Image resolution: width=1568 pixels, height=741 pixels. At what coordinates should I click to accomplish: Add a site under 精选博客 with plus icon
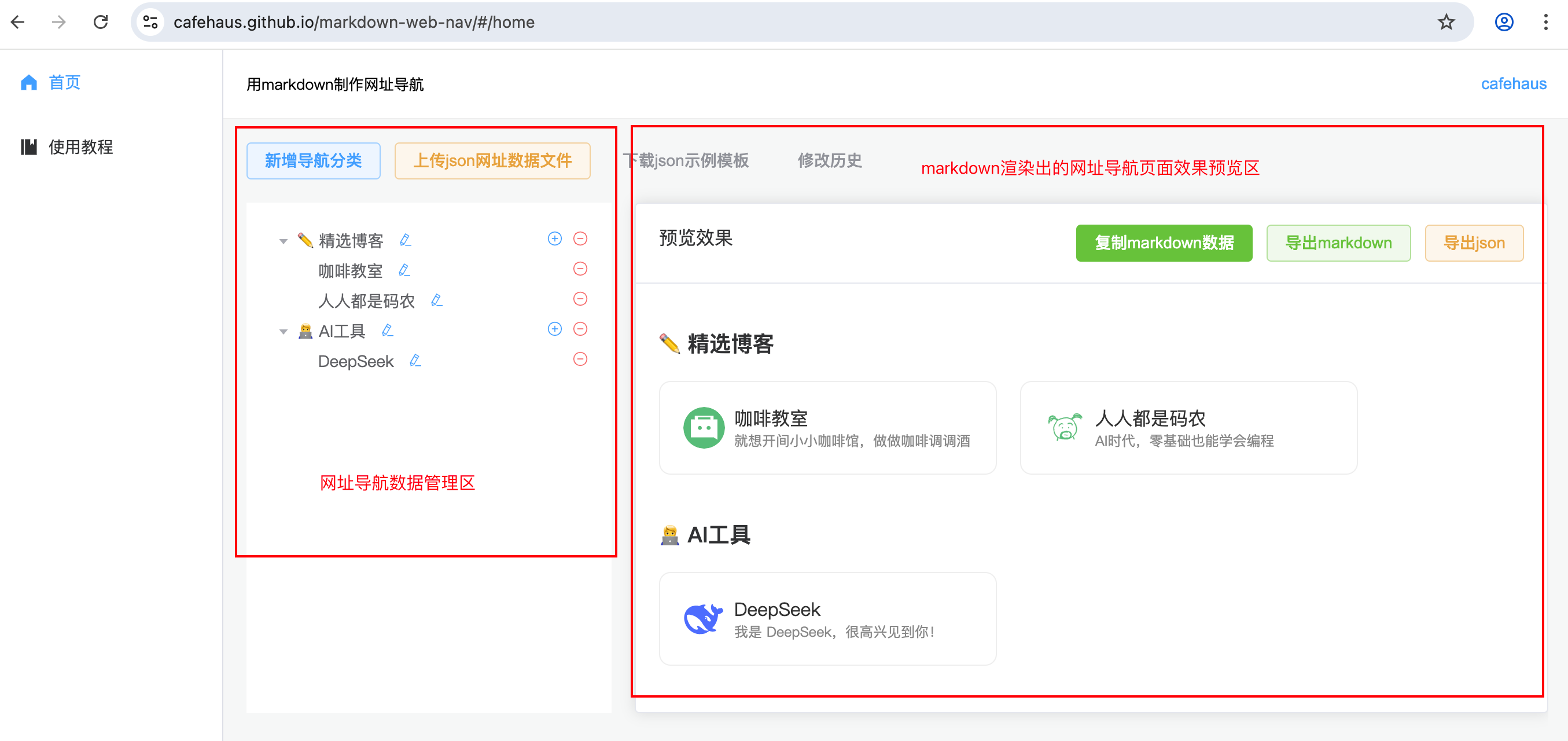(554, 238)
